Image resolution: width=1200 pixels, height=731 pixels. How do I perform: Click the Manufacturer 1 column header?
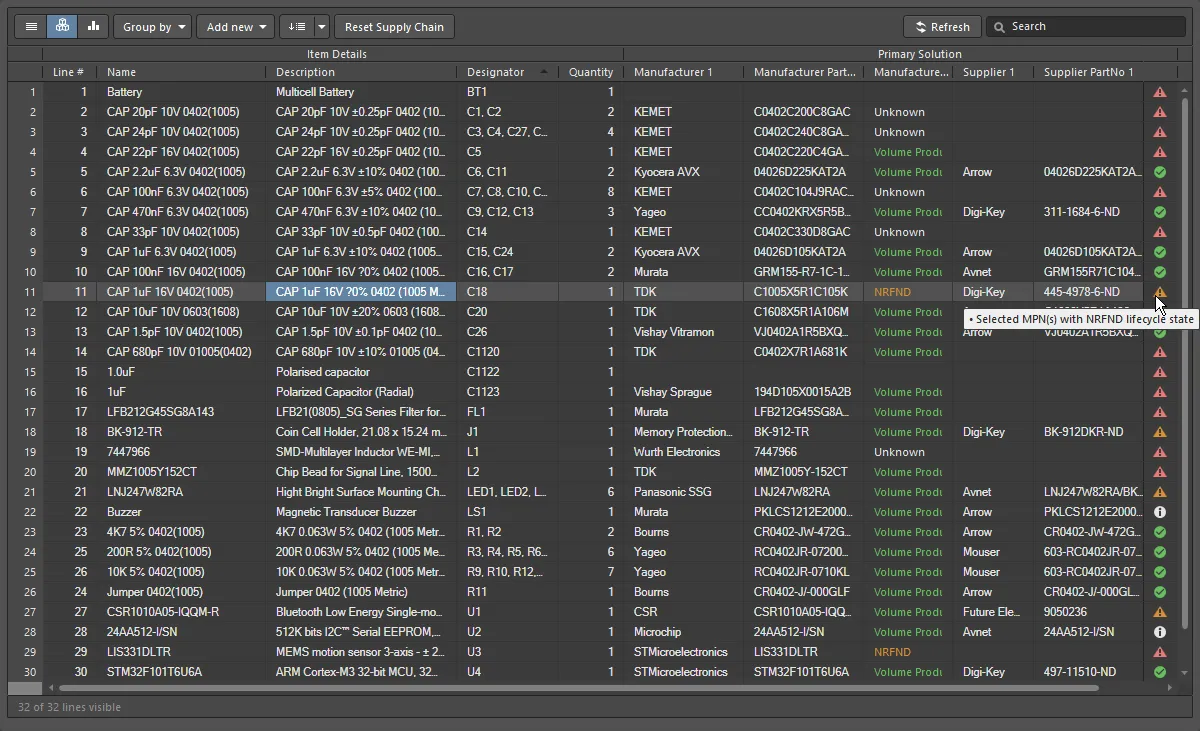[684, 72]
